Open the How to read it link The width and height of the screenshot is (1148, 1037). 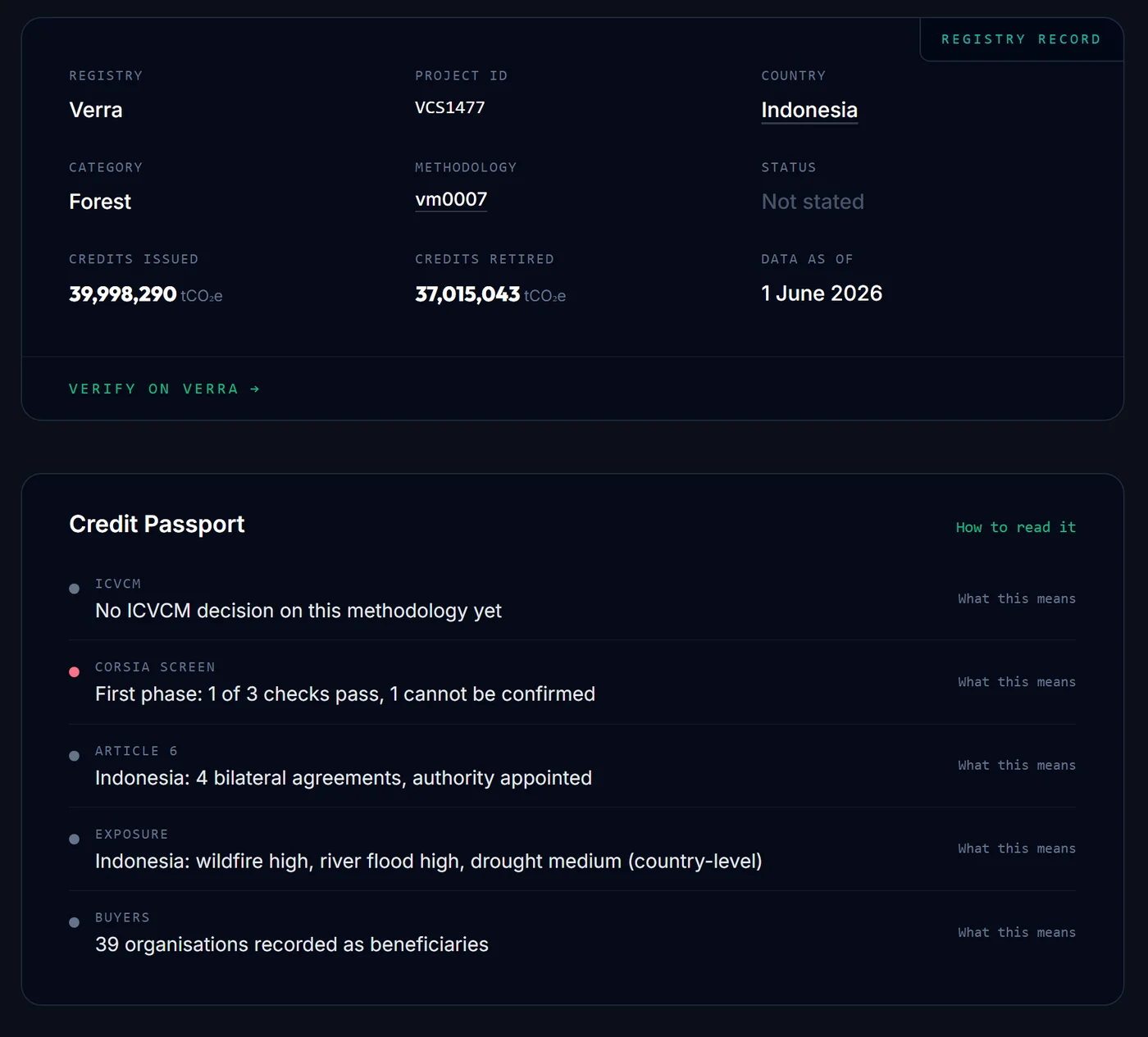point(1015,527)
